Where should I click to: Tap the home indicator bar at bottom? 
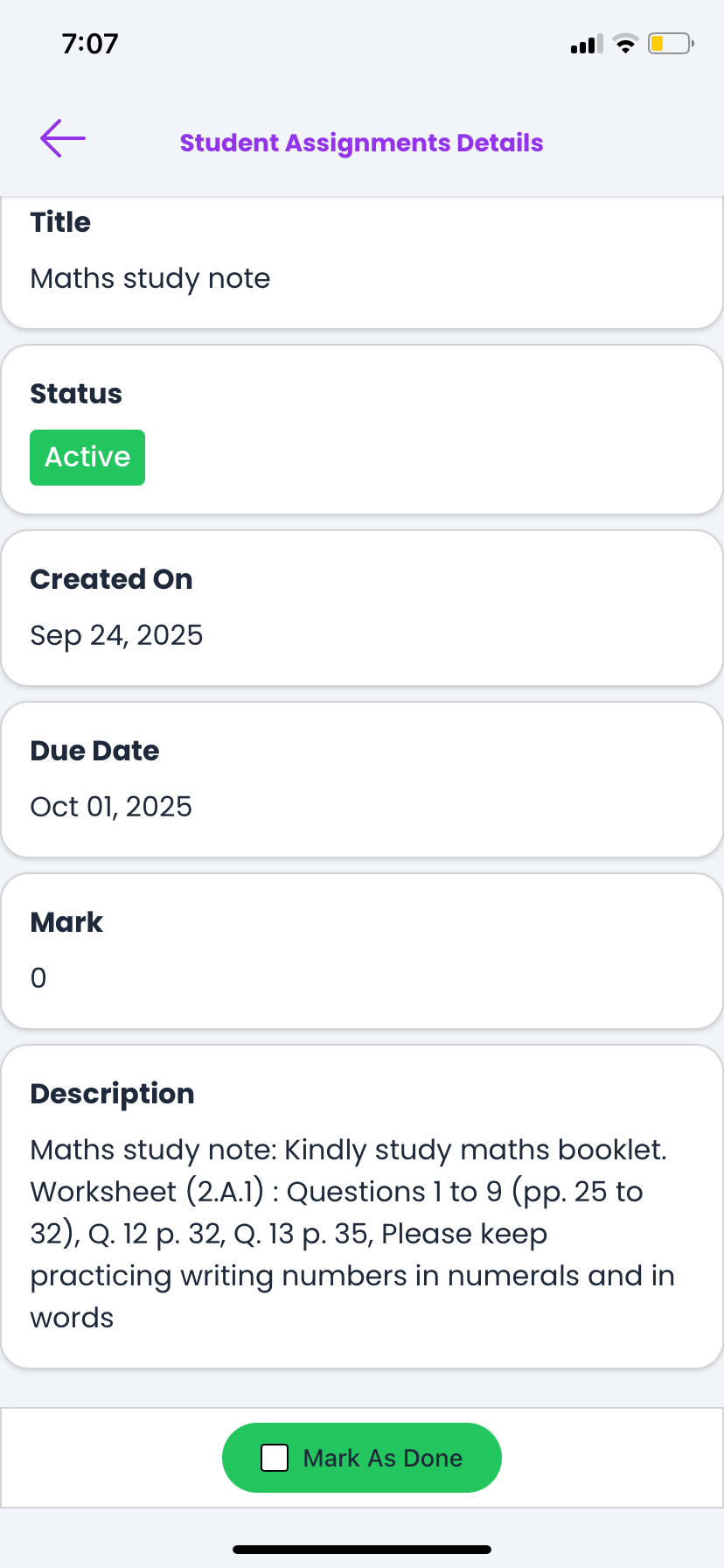coord(362,1550)
